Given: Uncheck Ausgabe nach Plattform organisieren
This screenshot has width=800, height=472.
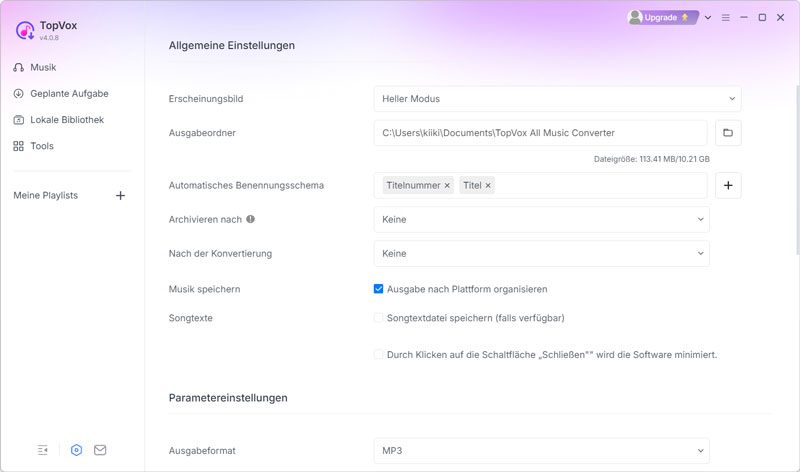Looking at the screenshot, I should [x=379, y=289].
